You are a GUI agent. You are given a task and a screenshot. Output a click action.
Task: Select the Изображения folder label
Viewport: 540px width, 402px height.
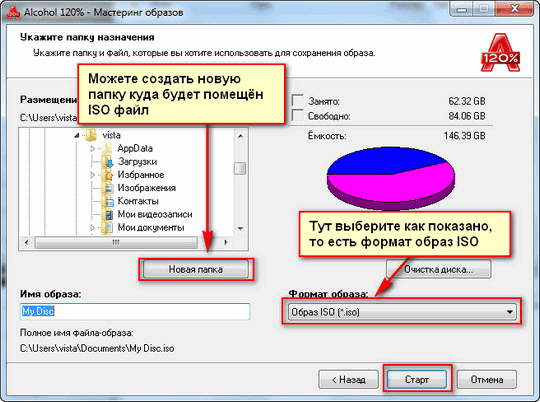point(147,188)
